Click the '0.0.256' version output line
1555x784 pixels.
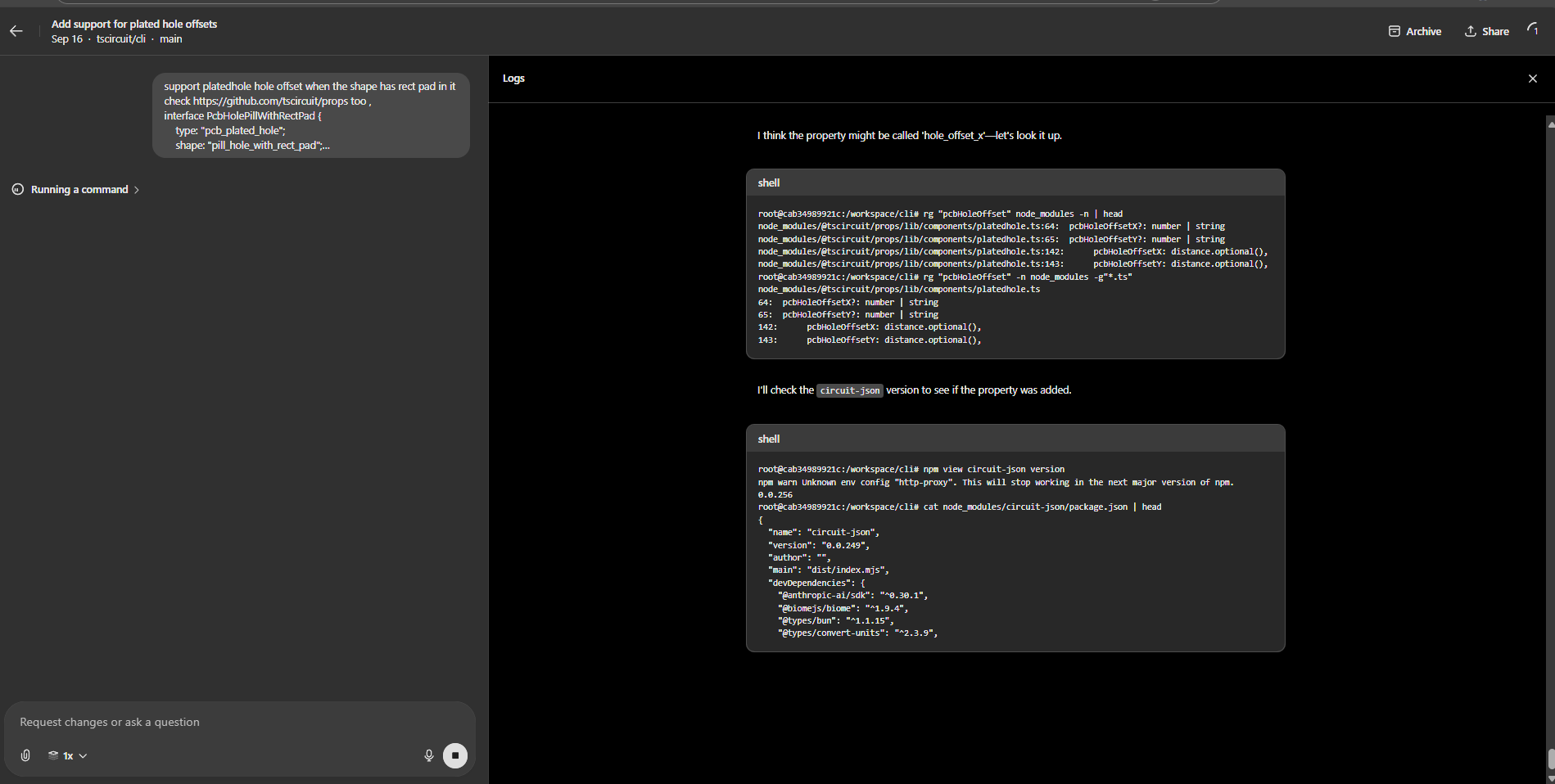[x=775, y=494]
